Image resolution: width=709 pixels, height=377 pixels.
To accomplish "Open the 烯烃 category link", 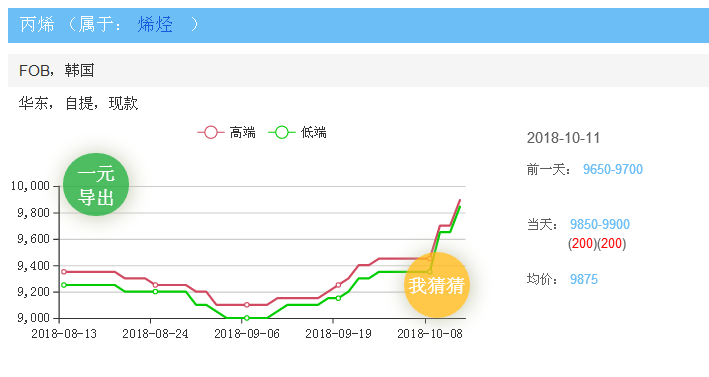I will point(155,24).
